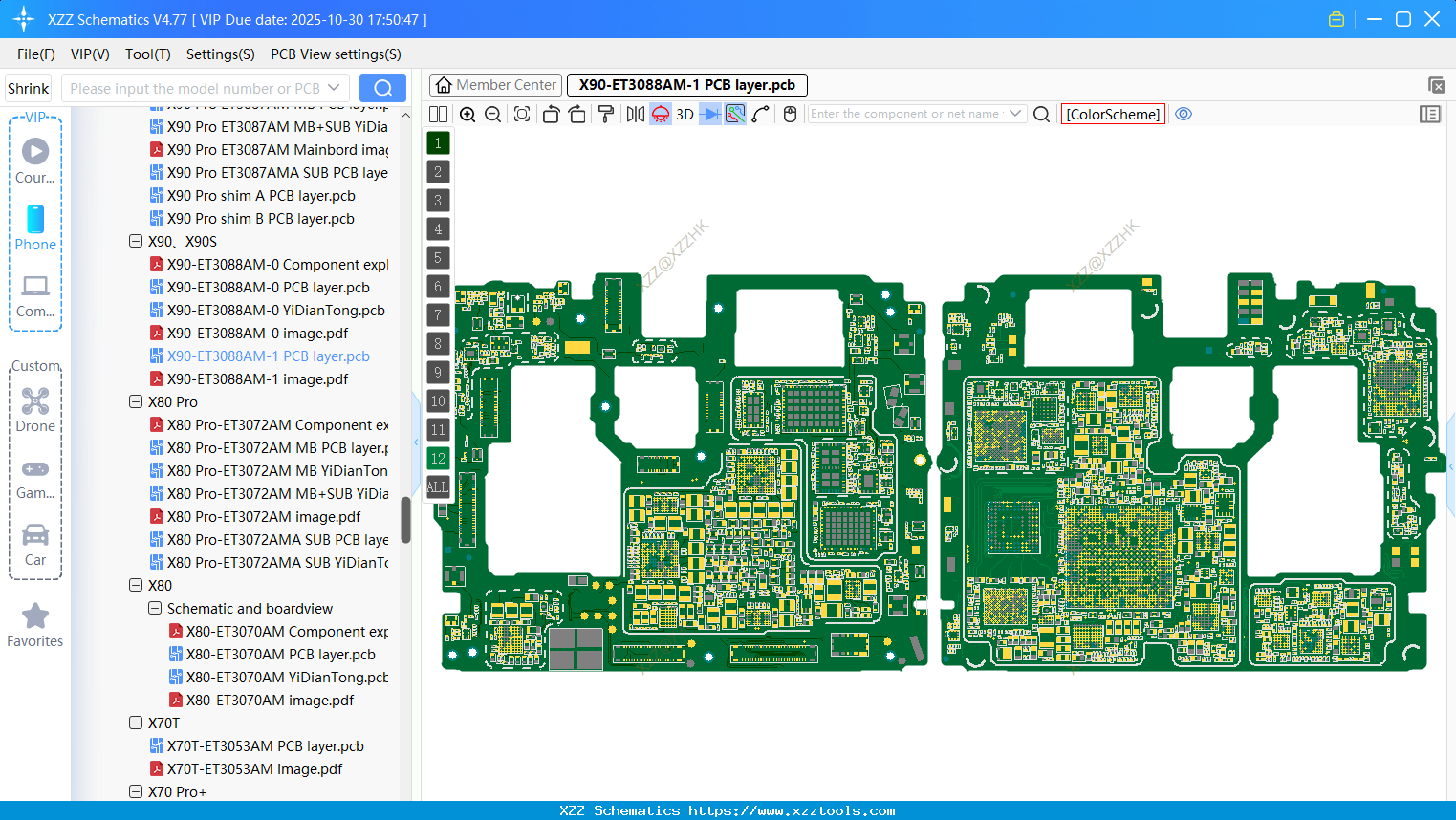Screen dimensions: 1456x820
Task: Click the paint roller coloring tool
Action: click(606, 114)
